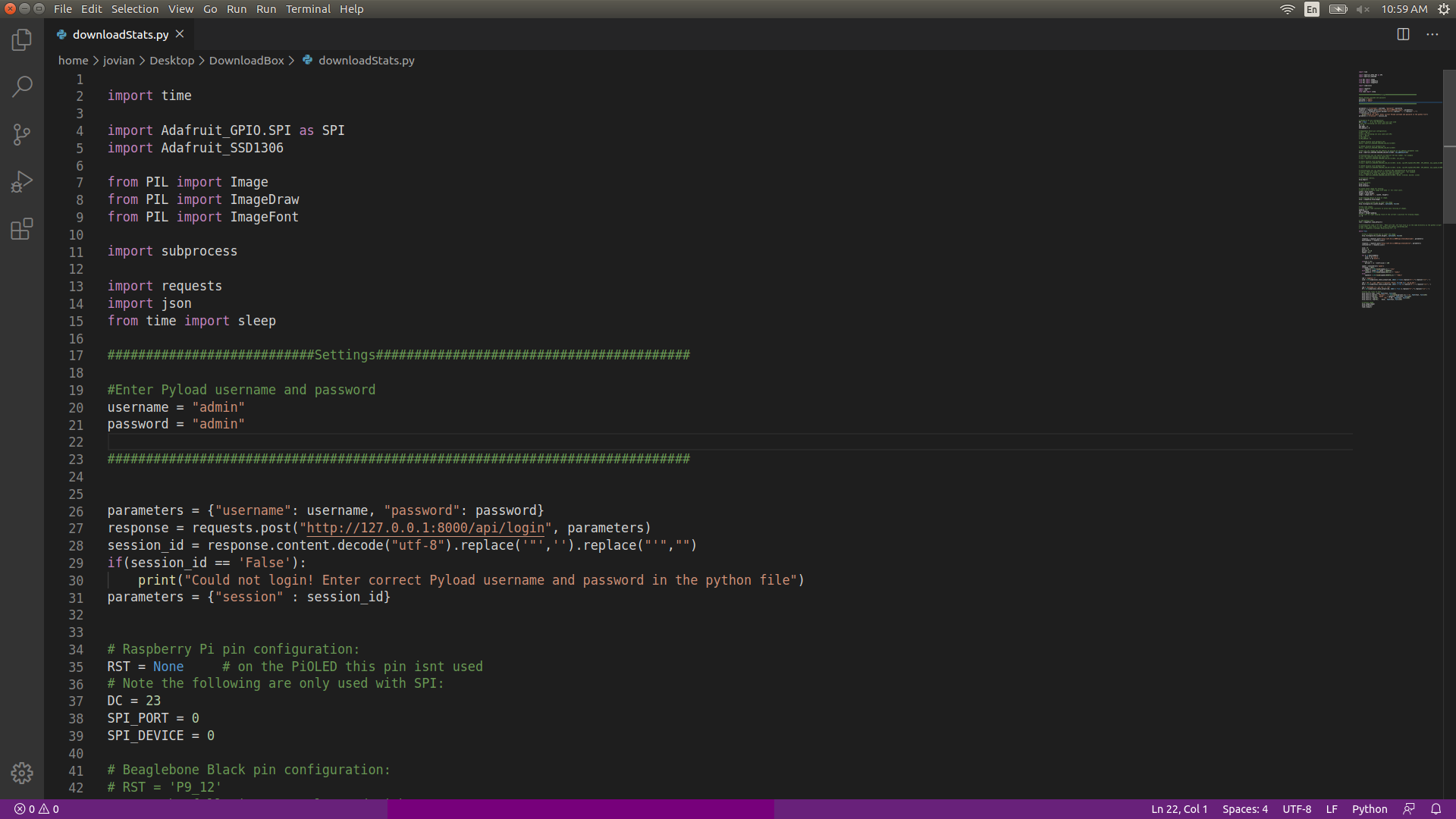1456x819 pixels.
Task: Open the battery indicator
Action: coord(1338,9)
